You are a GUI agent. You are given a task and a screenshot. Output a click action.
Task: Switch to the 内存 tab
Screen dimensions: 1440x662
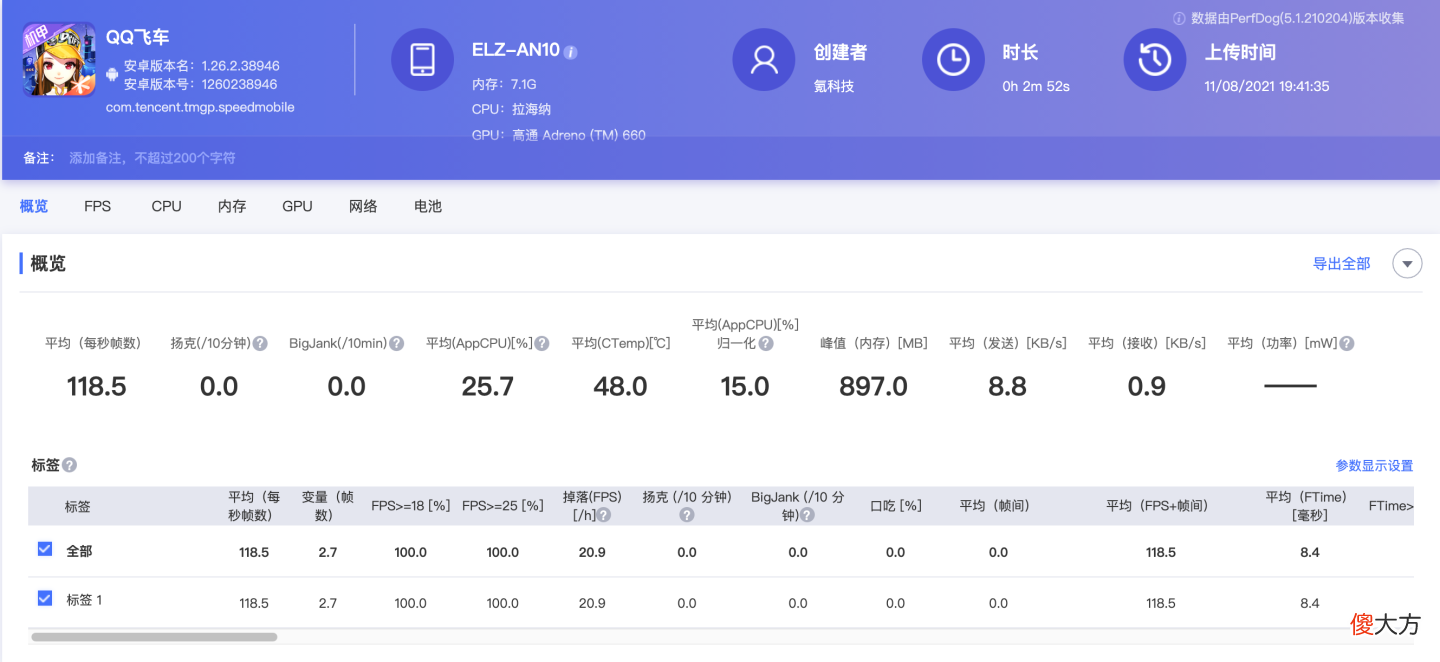[232, 206]
